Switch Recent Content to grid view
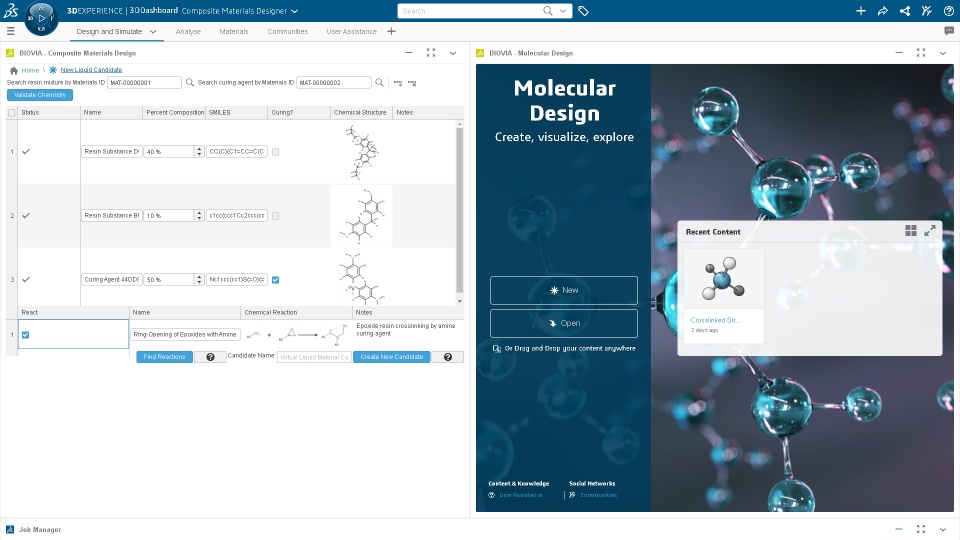The width and height of the screenshot is (960, 540). [x=911, y=231]
